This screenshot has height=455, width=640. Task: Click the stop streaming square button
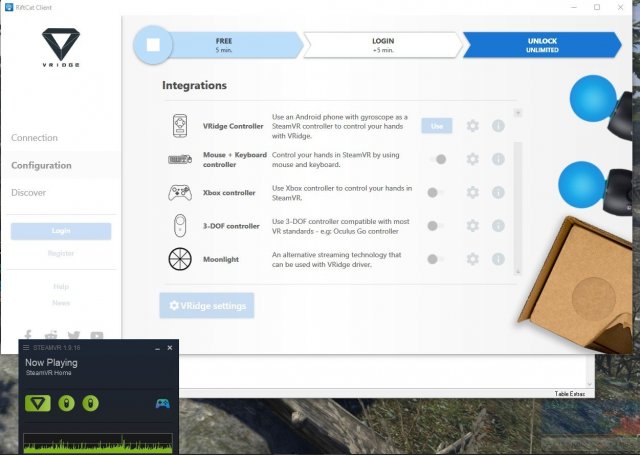coord(153,45)
